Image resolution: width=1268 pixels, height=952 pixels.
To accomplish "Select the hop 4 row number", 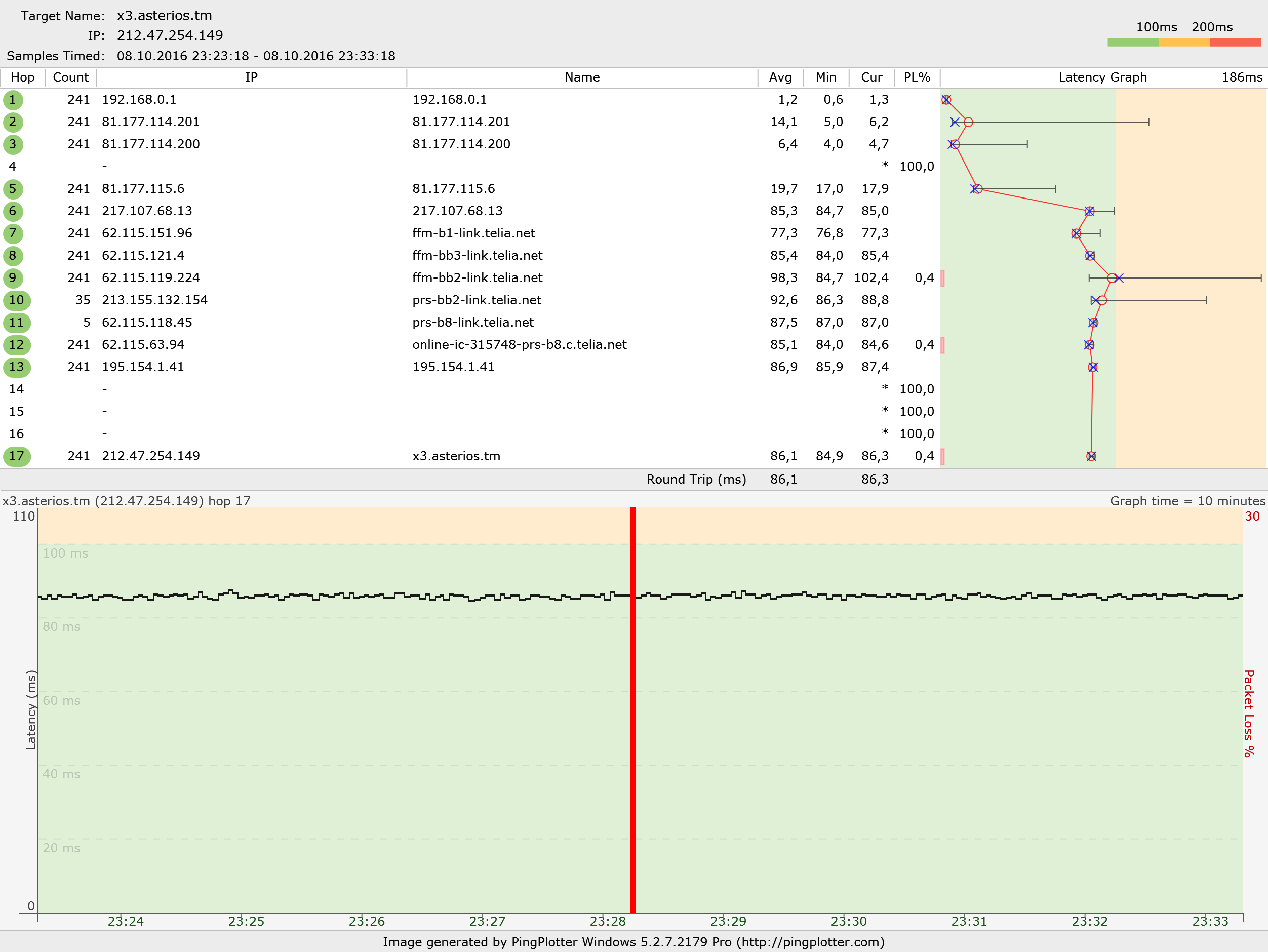I will [x=13, y=167].
